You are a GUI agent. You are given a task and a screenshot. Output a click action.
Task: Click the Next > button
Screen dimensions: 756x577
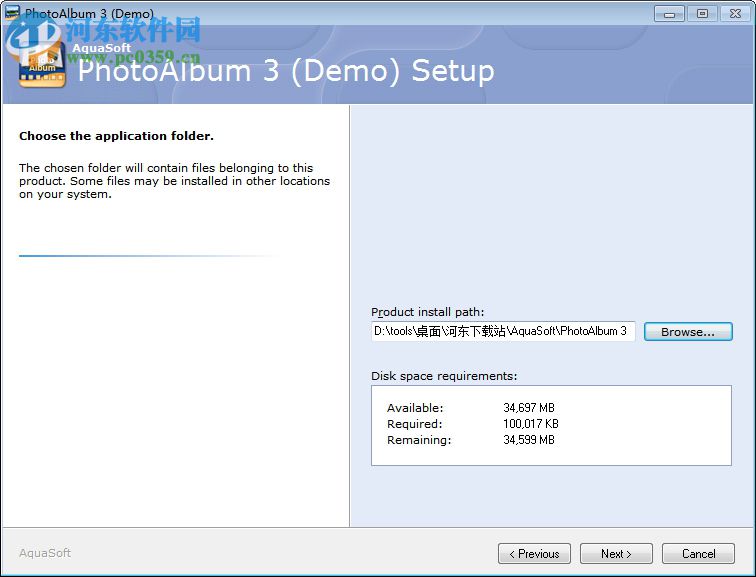[616, 553]
